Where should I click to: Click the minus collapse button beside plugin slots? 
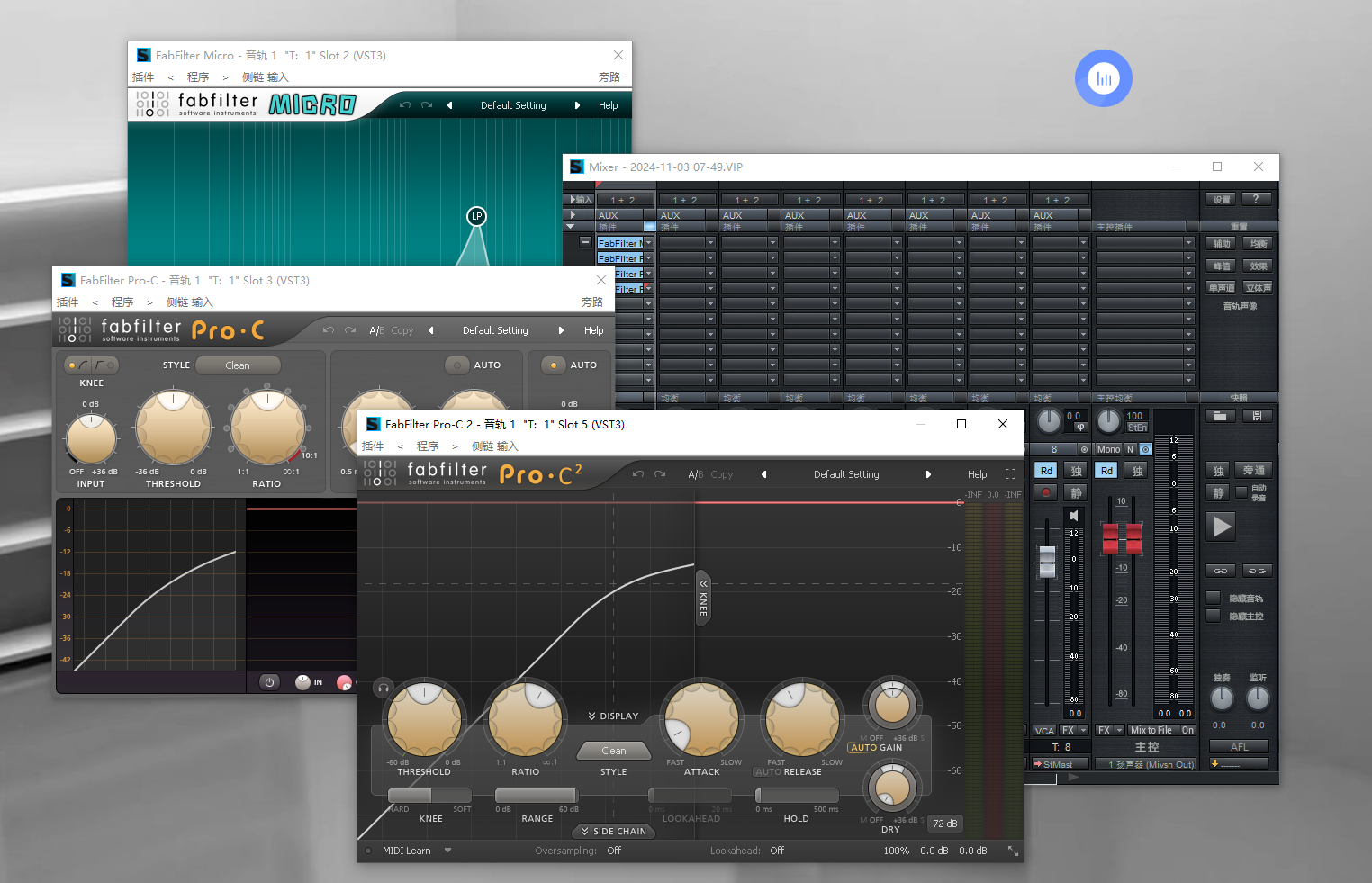[585, 242]
